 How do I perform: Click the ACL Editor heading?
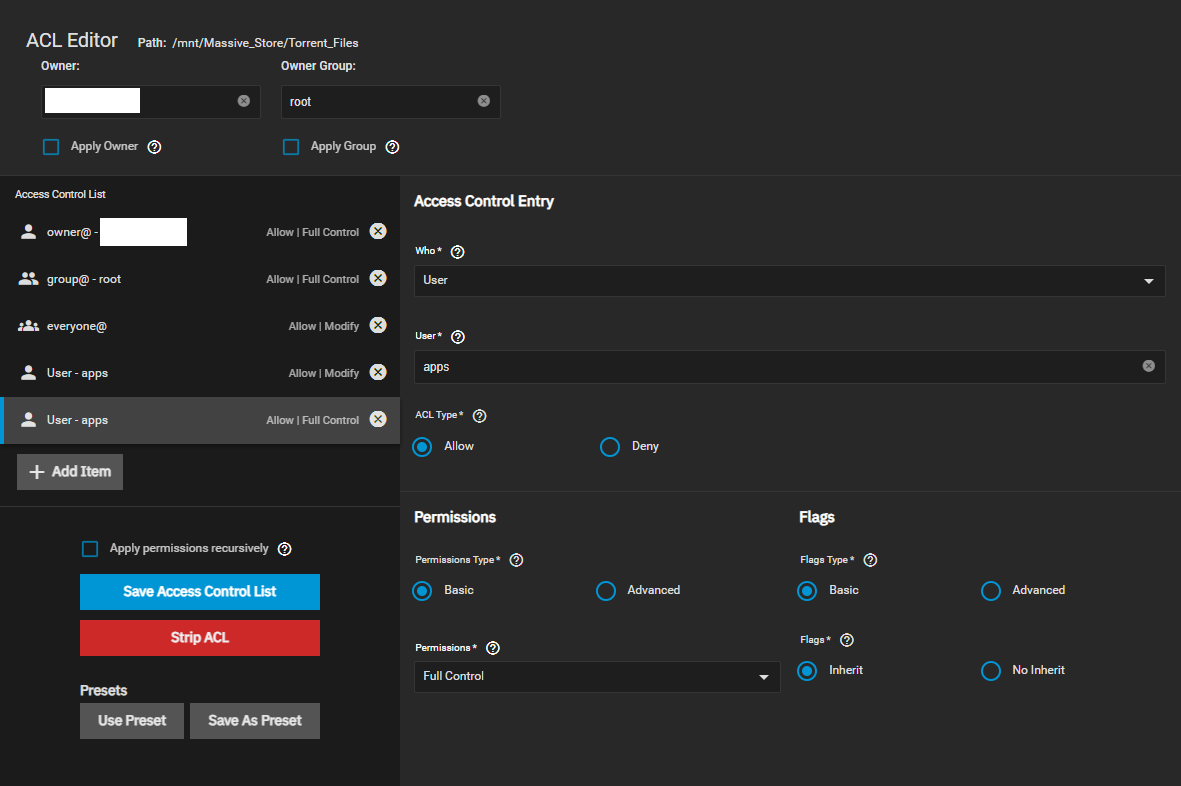pyautogui.click(x=72, y=40)
